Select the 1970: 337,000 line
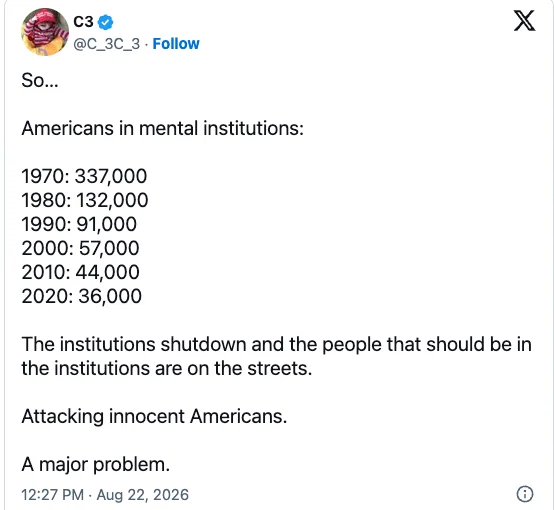Screen dimensions: 554x510 click(84, 176)
